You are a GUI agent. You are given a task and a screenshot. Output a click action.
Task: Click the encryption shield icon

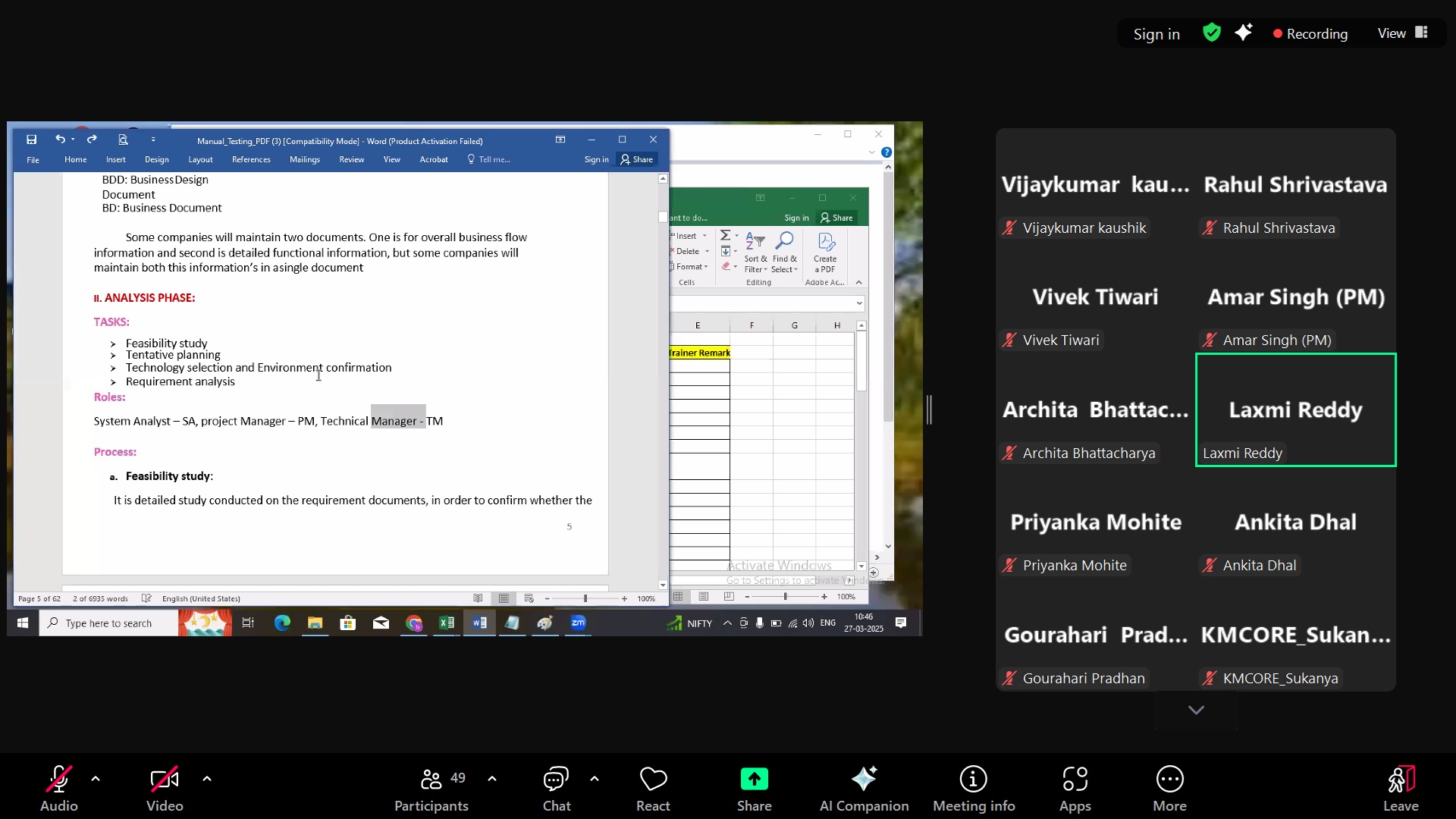[1212, 33]
